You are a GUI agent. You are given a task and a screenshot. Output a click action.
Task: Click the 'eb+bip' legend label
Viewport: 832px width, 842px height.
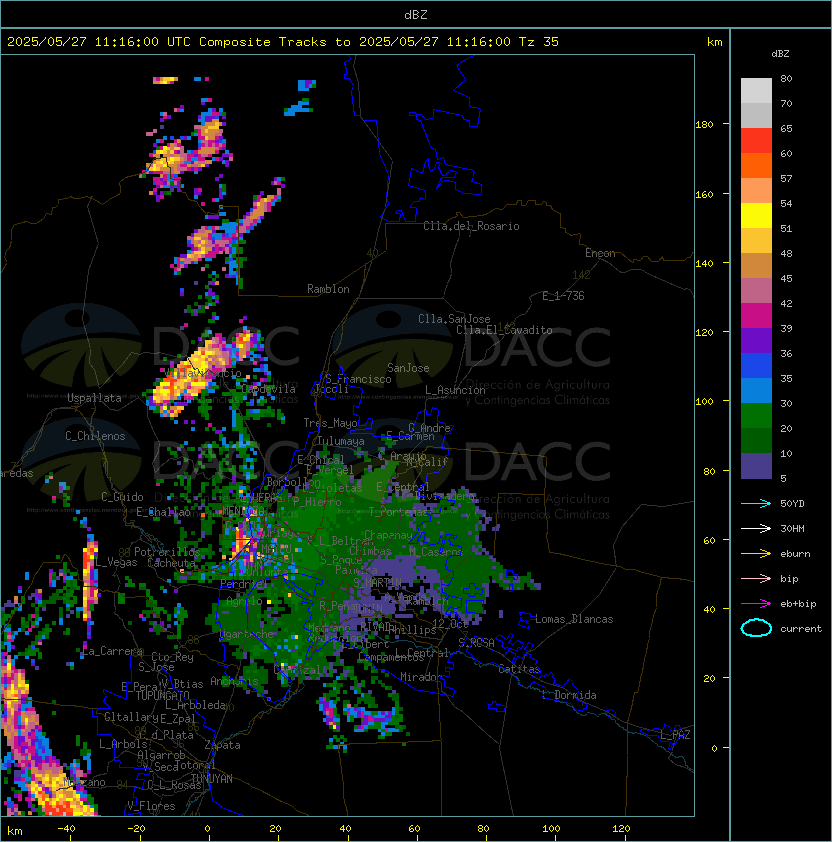pyautogui.click(x=798, y=604)
